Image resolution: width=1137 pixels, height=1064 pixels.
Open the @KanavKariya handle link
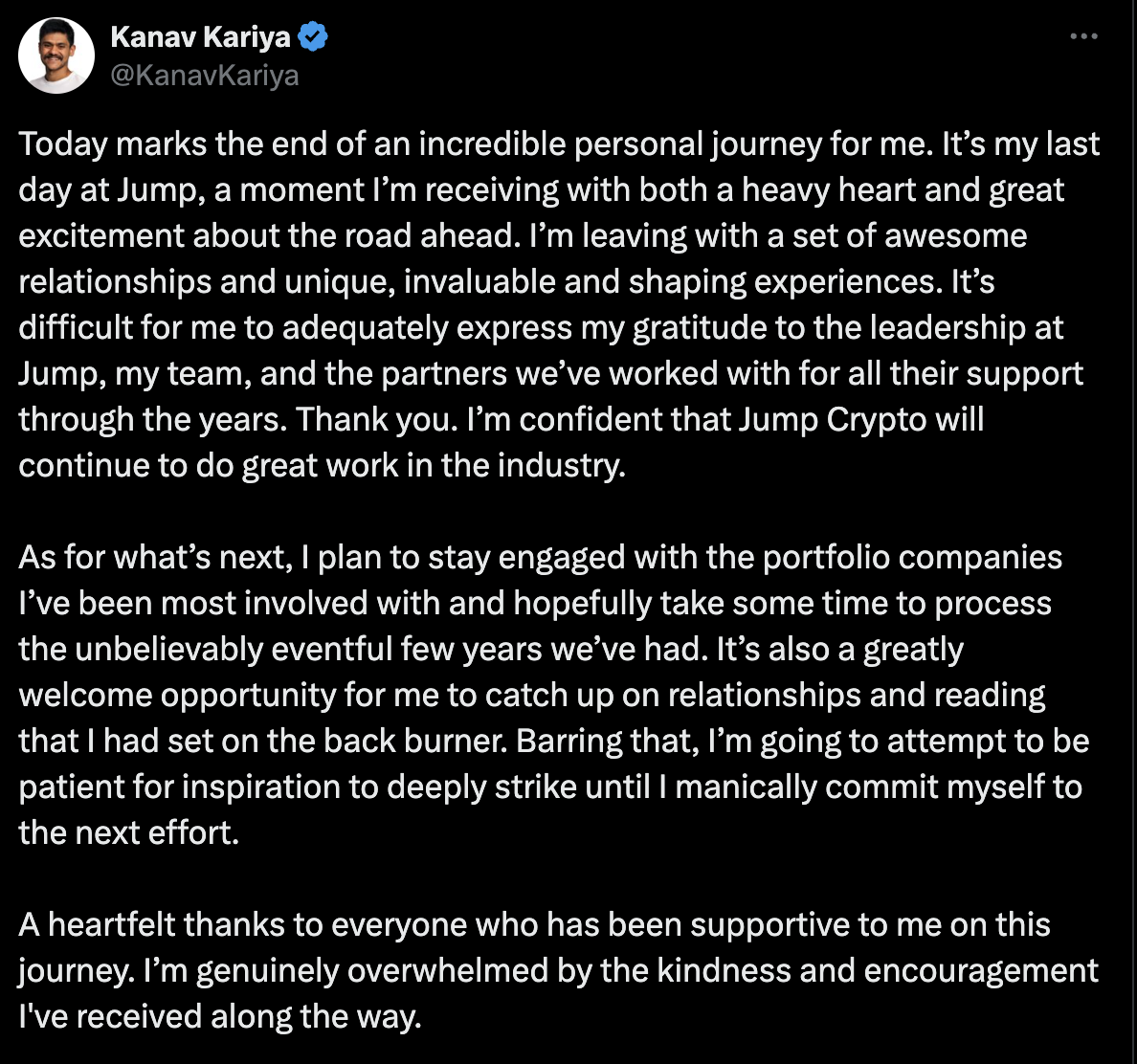click(x=205, y=76)
